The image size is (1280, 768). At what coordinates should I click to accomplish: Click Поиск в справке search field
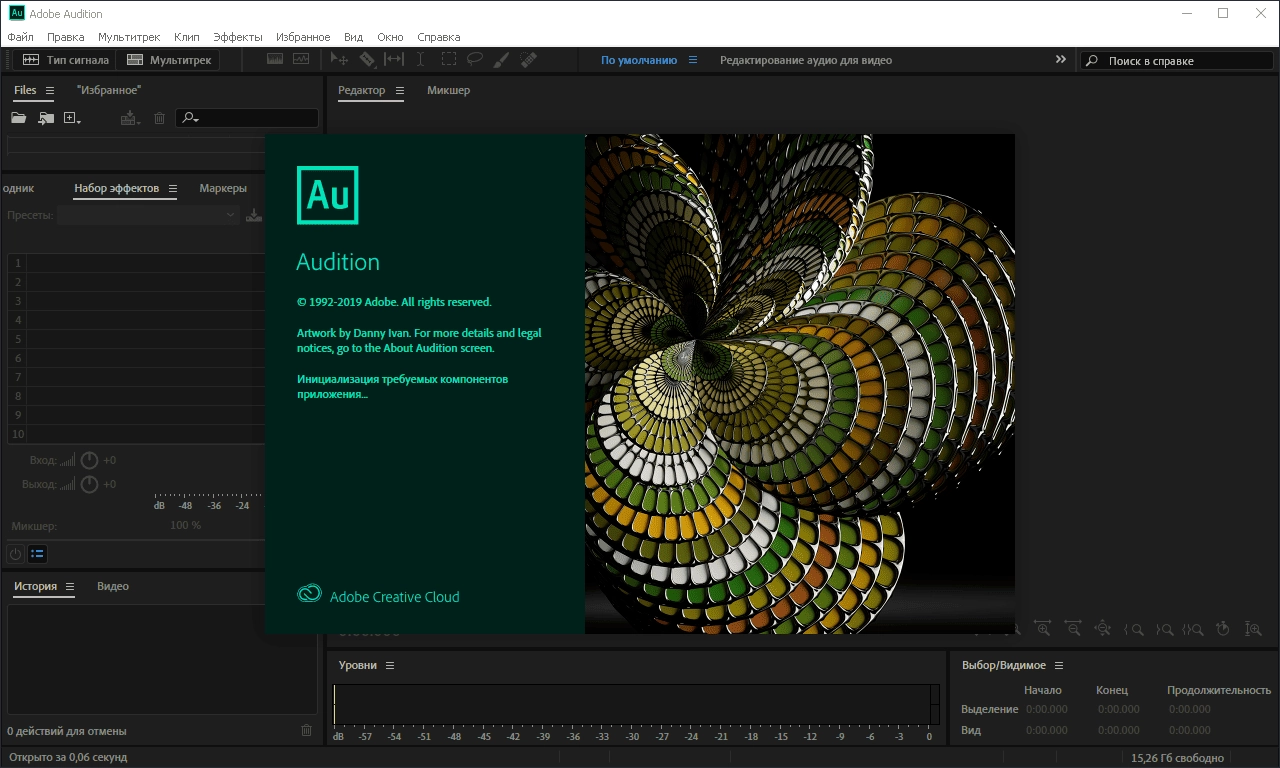[x=1177, y=60]
